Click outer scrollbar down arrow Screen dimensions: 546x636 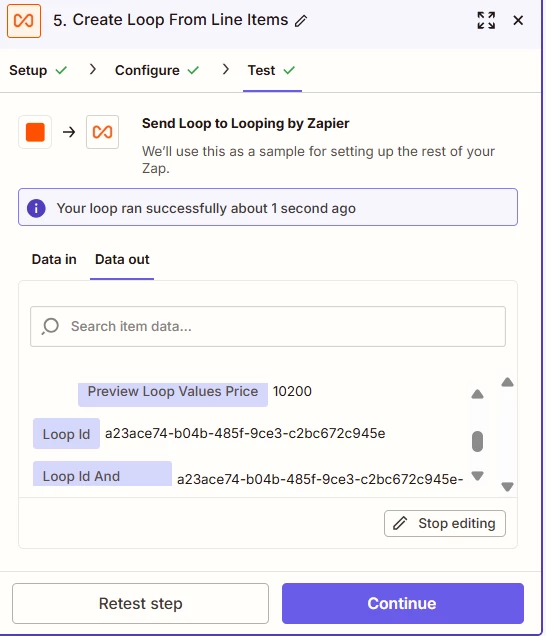coord(507,487)
